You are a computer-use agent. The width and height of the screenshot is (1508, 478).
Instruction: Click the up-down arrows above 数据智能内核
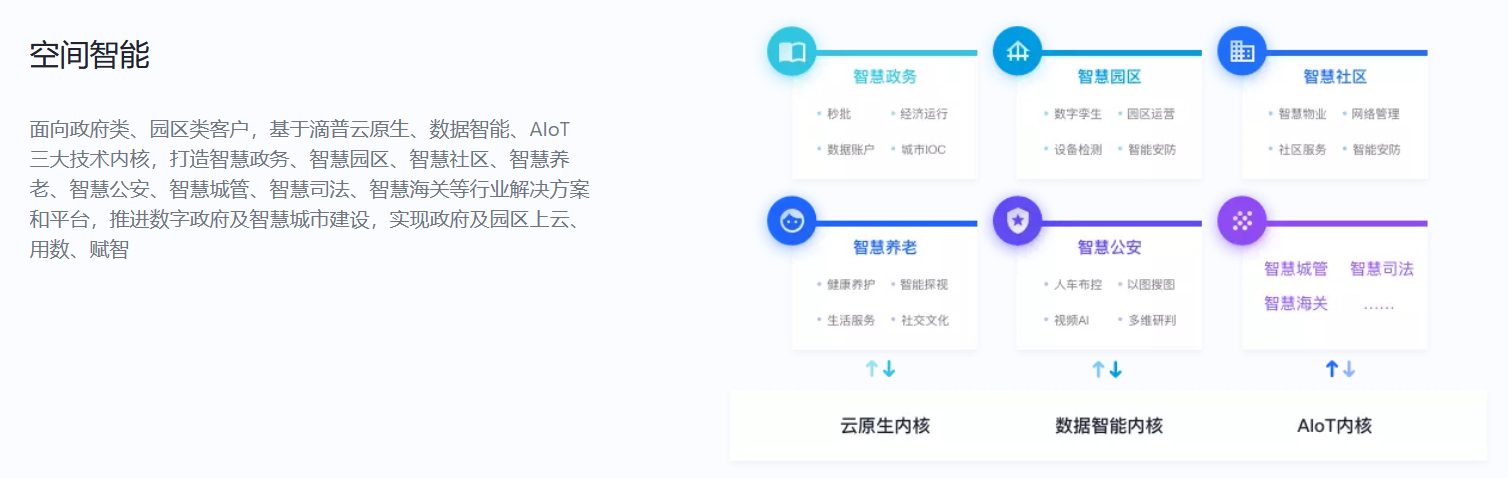pos(1107,369)
